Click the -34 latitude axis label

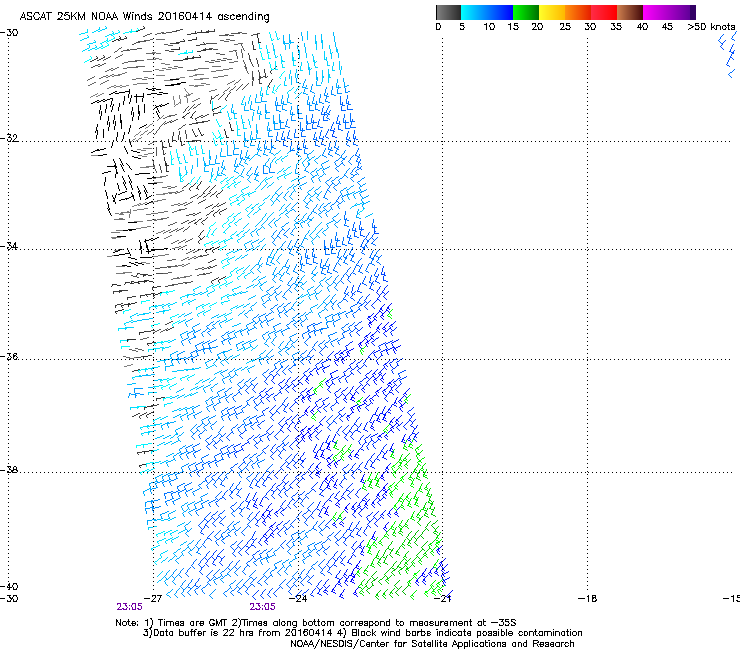9,246
